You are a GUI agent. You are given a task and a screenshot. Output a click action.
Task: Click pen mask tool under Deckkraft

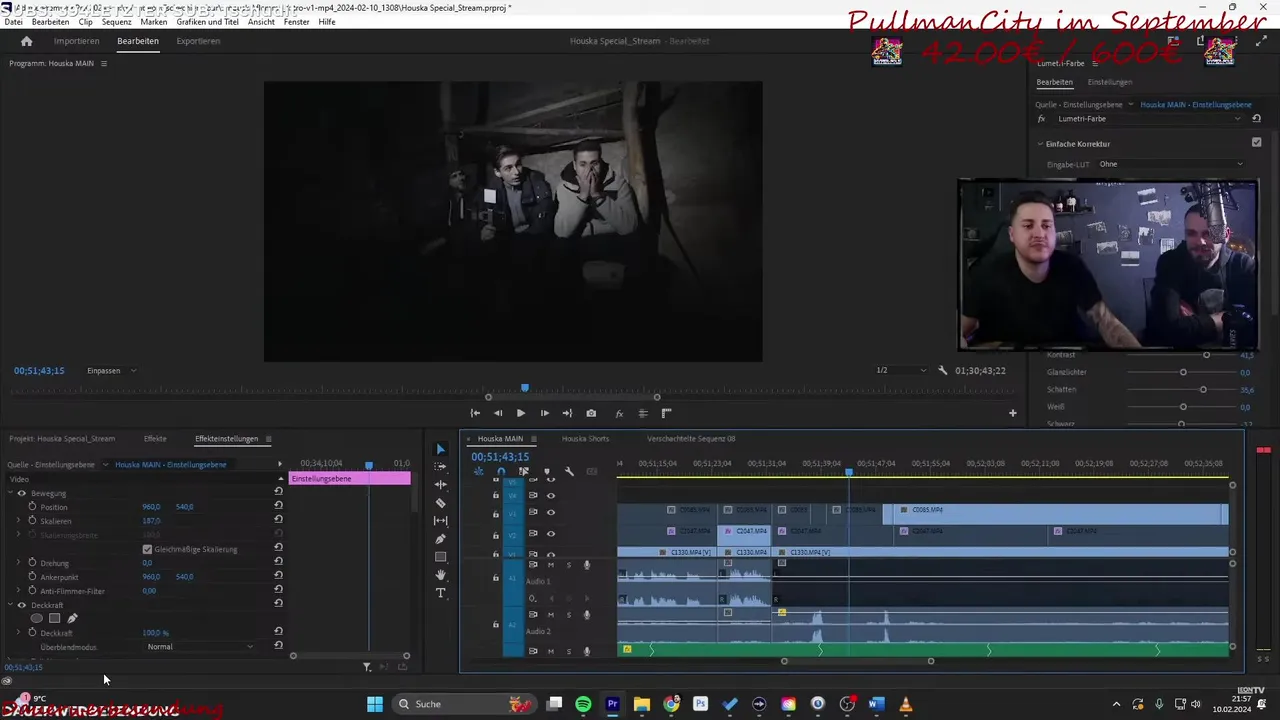tap(72, 619)
